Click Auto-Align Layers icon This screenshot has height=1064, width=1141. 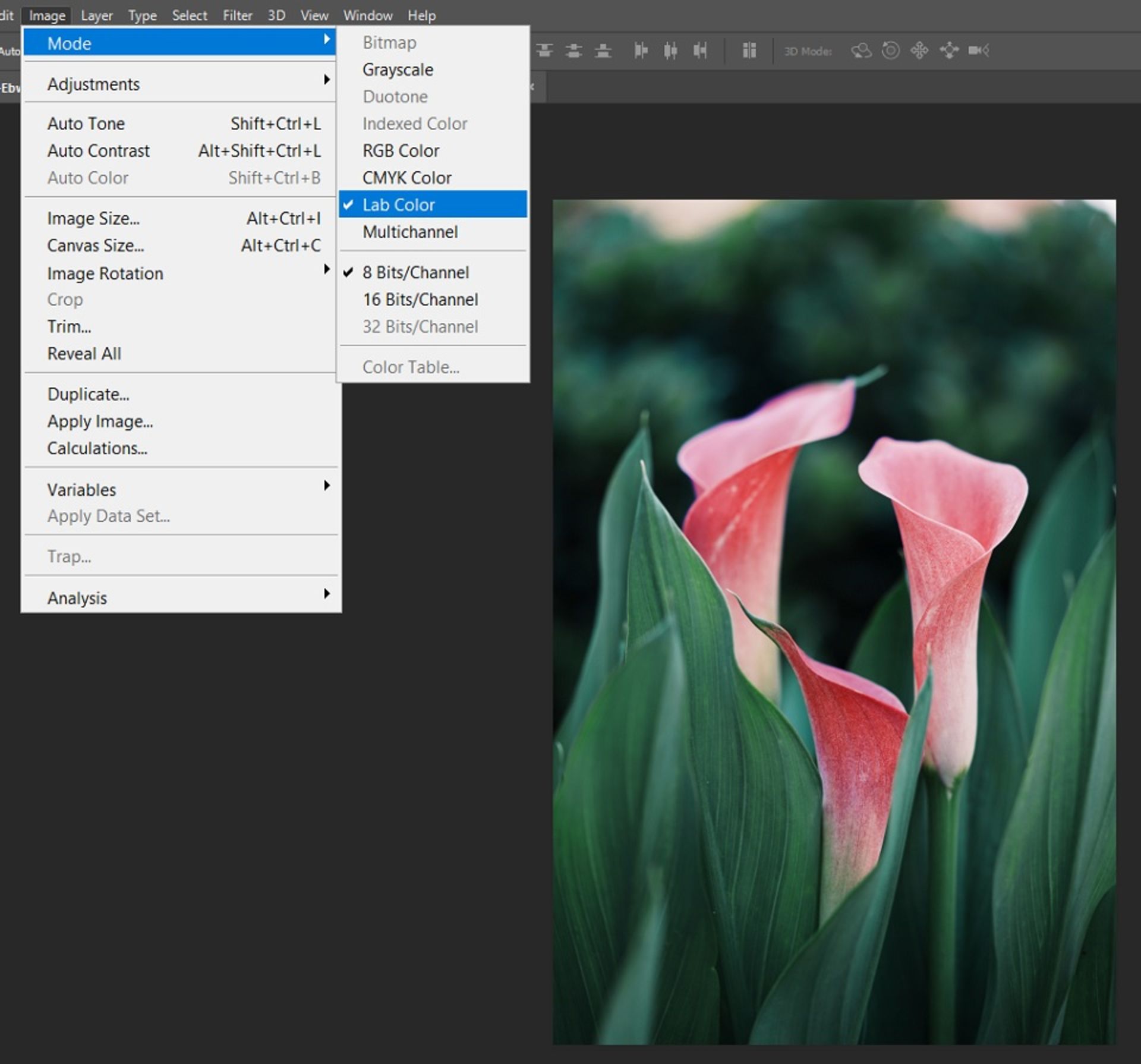pos(749,51)
